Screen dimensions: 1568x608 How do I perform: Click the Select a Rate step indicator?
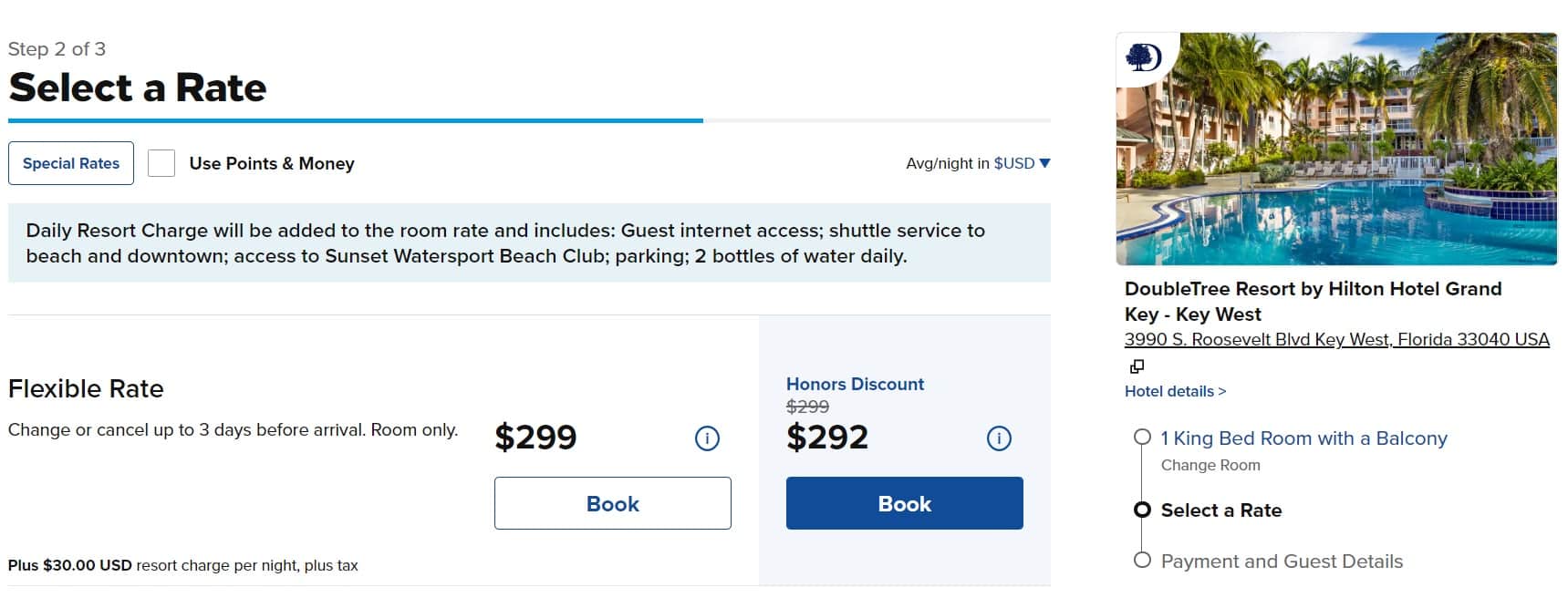[1143, 510]
